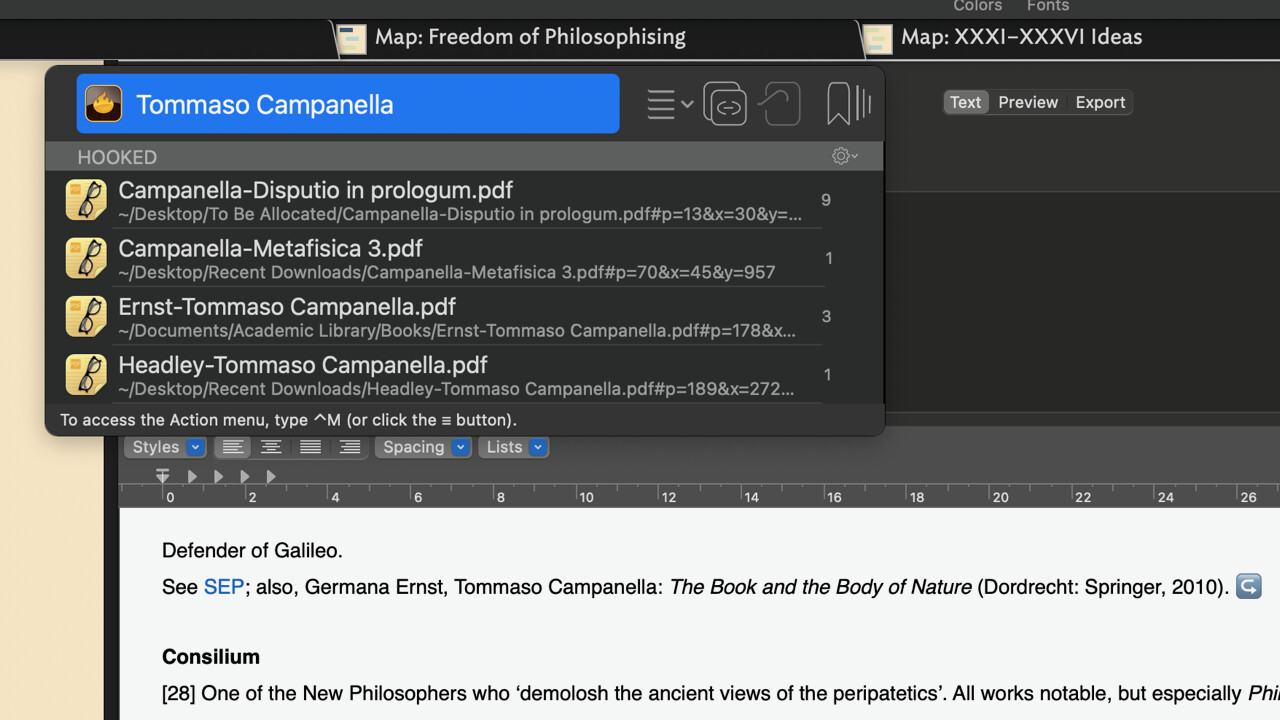Center align the text

coord(271,447)
